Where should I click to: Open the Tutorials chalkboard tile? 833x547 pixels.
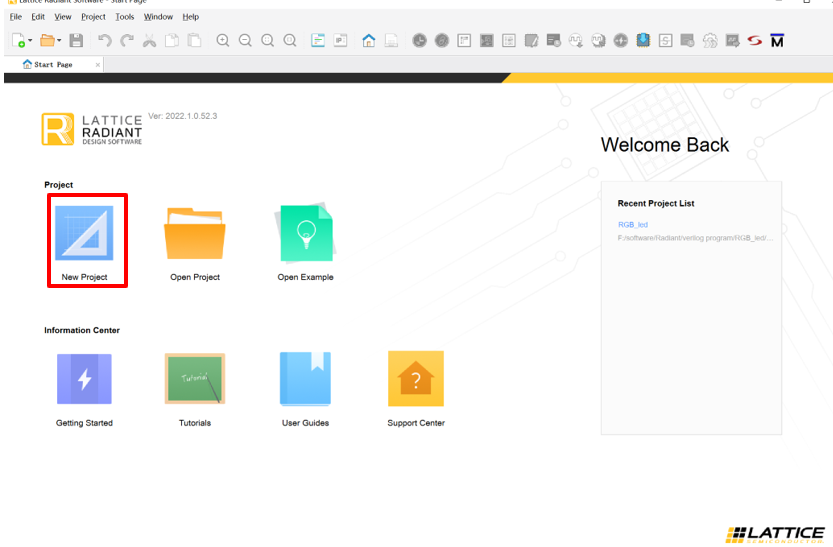point(195,390)
